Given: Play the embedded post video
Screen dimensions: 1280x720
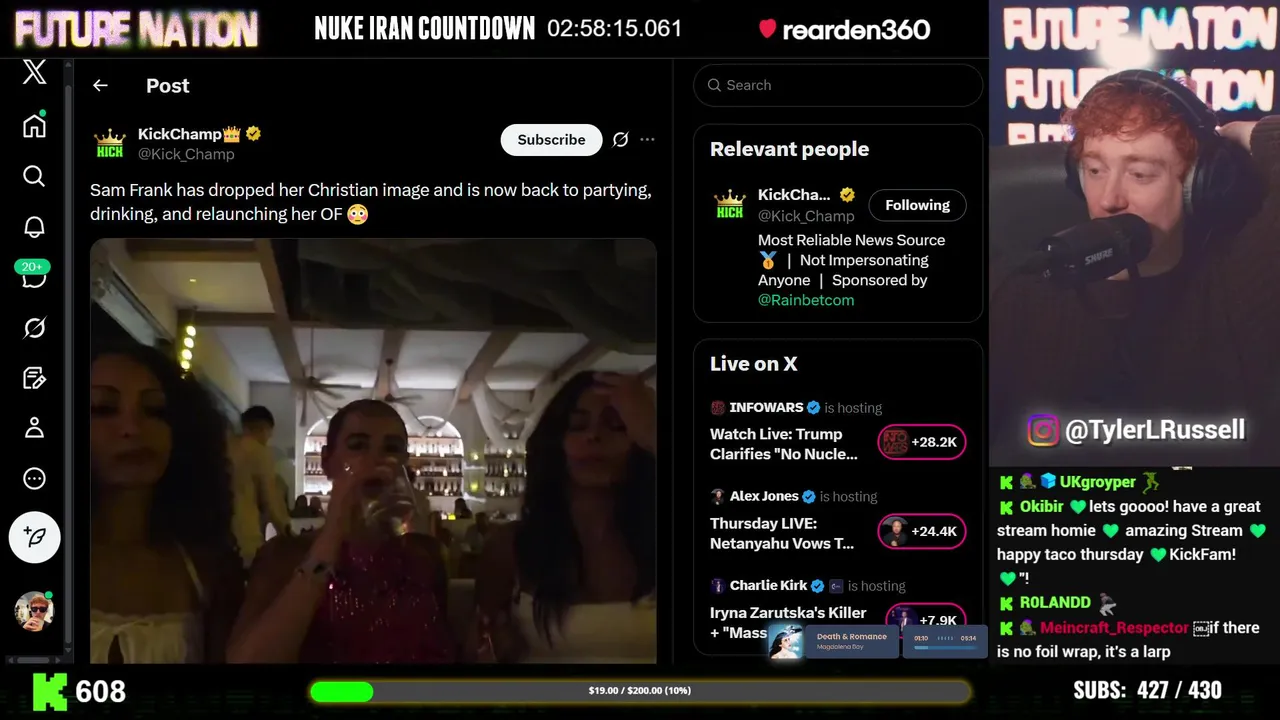Looking at the screenshot, I should 373,450.
